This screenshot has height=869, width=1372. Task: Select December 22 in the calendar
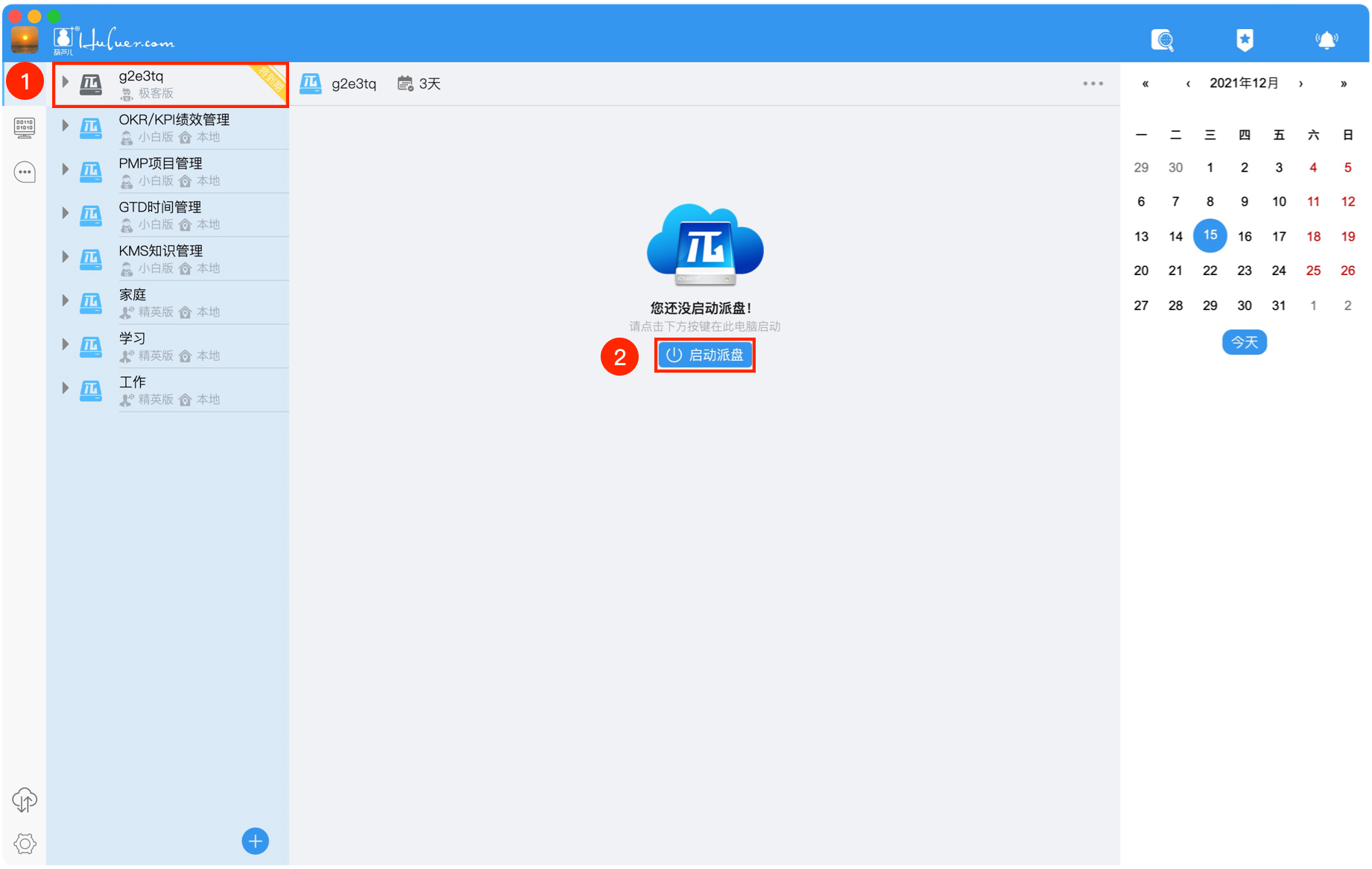pos(1210,271)
